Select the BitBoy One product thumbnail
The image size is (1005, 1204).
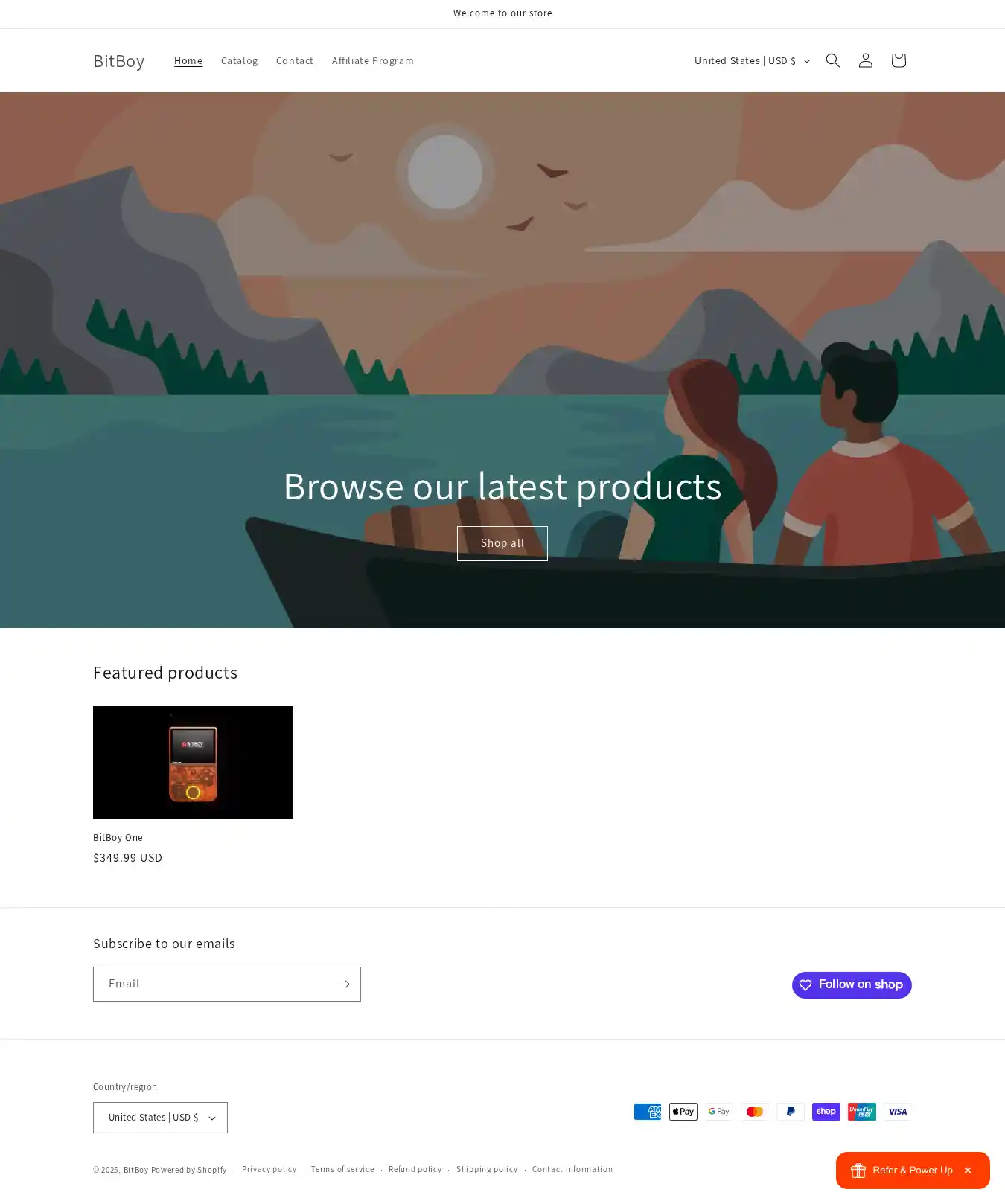(193, 762)
